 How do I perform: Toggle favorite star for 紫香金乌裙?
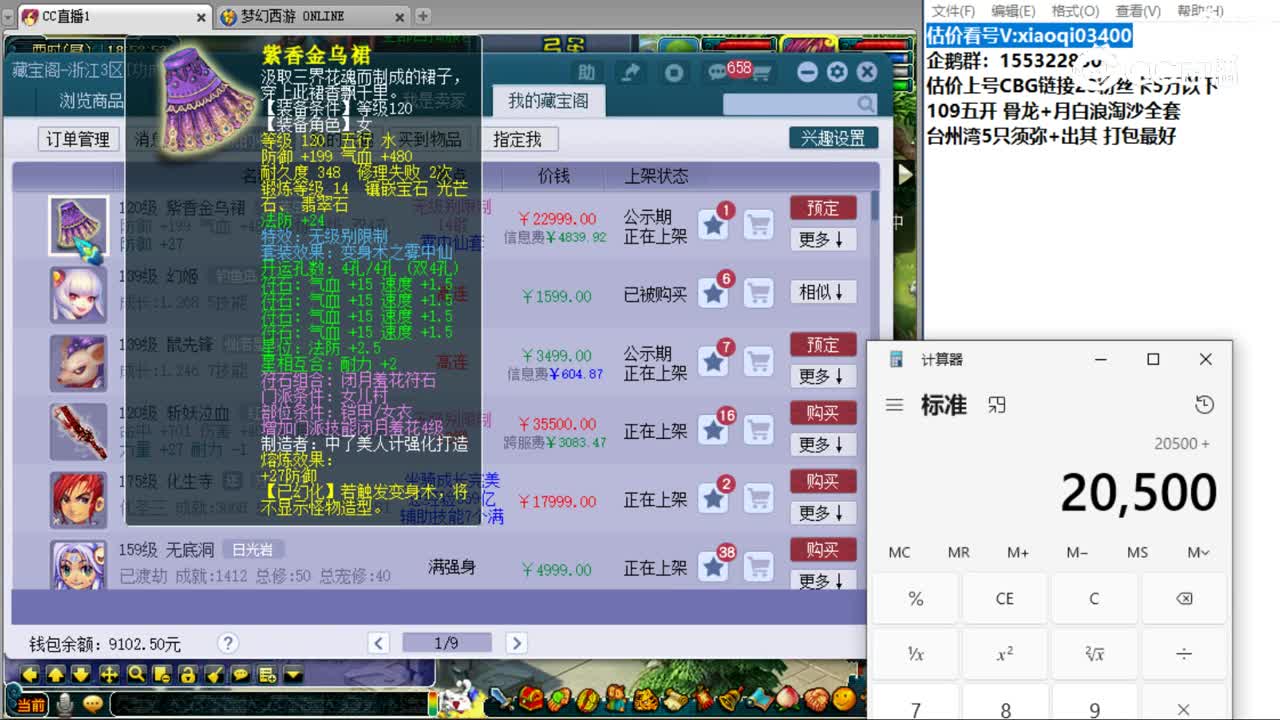pos(713,226)
